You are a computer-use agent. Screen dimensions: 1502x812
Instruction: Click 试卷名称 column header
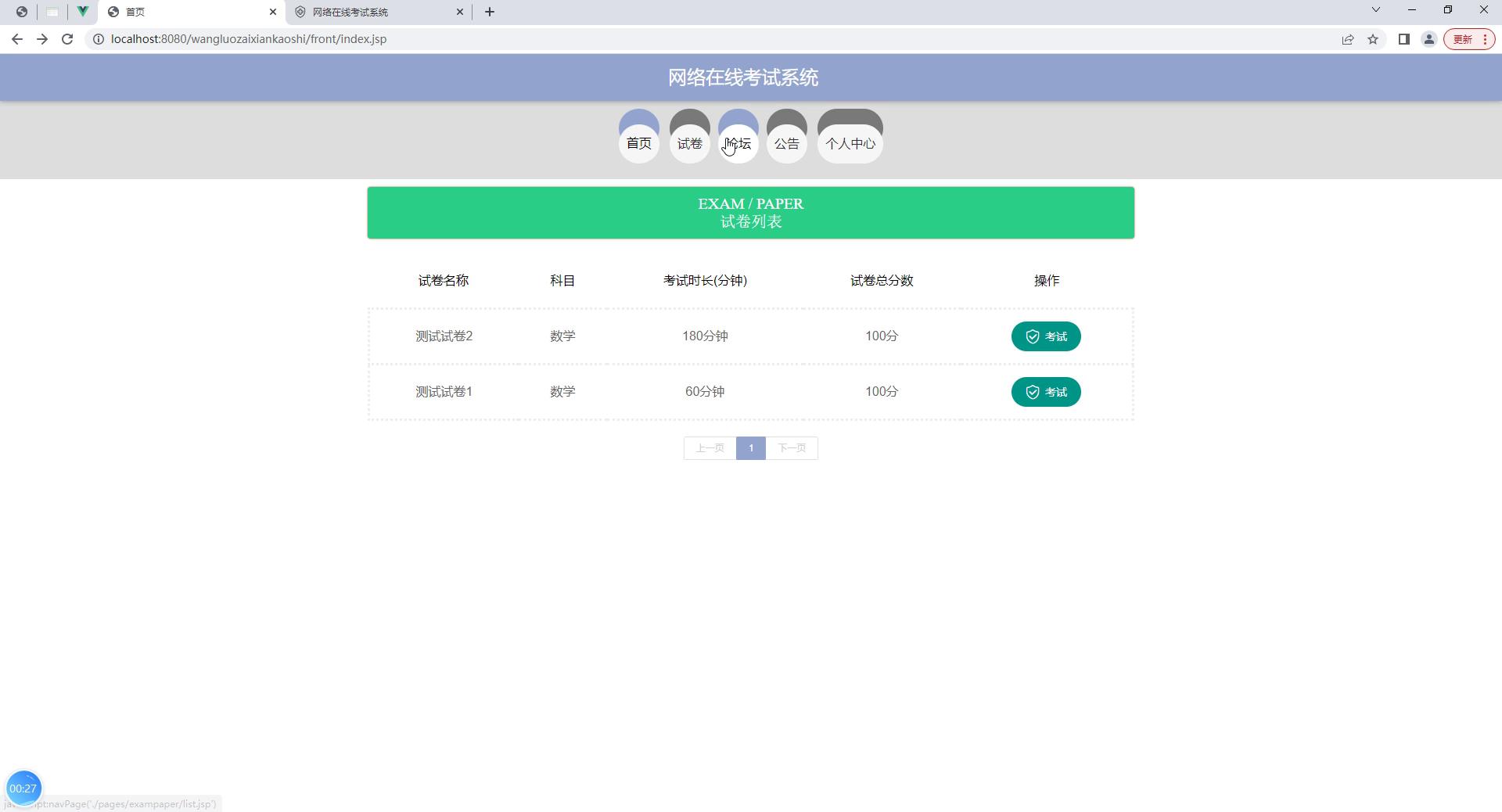(x=444, y=281)
